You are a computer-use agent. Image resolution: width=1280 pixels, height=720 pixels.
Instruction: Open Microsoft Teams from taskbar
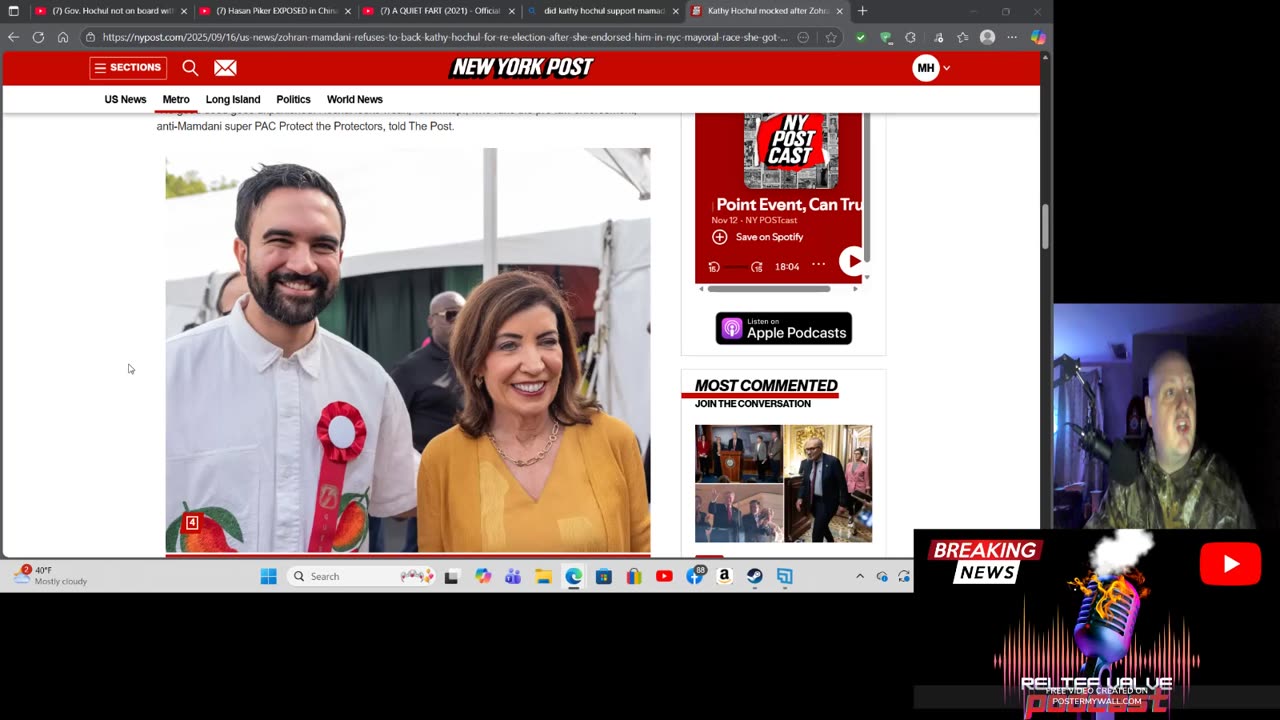point(513,576)
